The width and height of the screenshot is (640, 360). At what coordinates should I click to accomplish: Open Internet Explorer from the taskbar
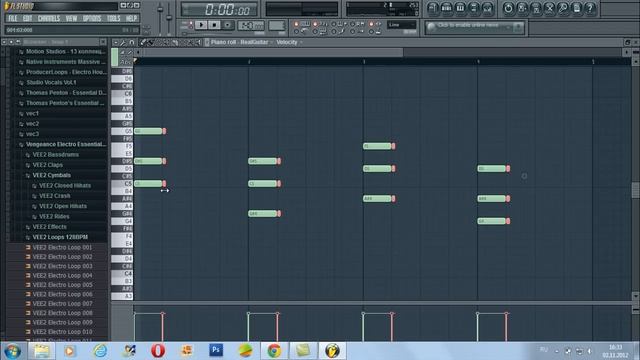click(x=100, y=350)
